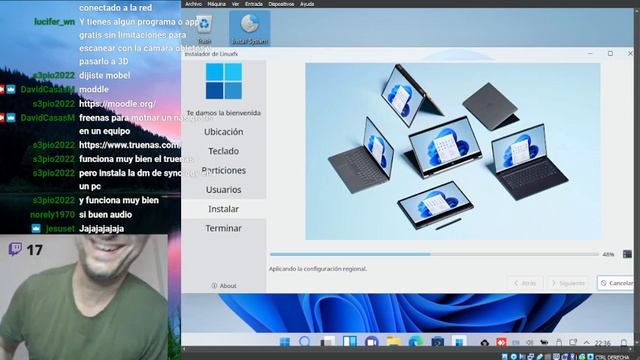
Task: Open the Widgets panel icon on taskbar
Action: [350, 342]
